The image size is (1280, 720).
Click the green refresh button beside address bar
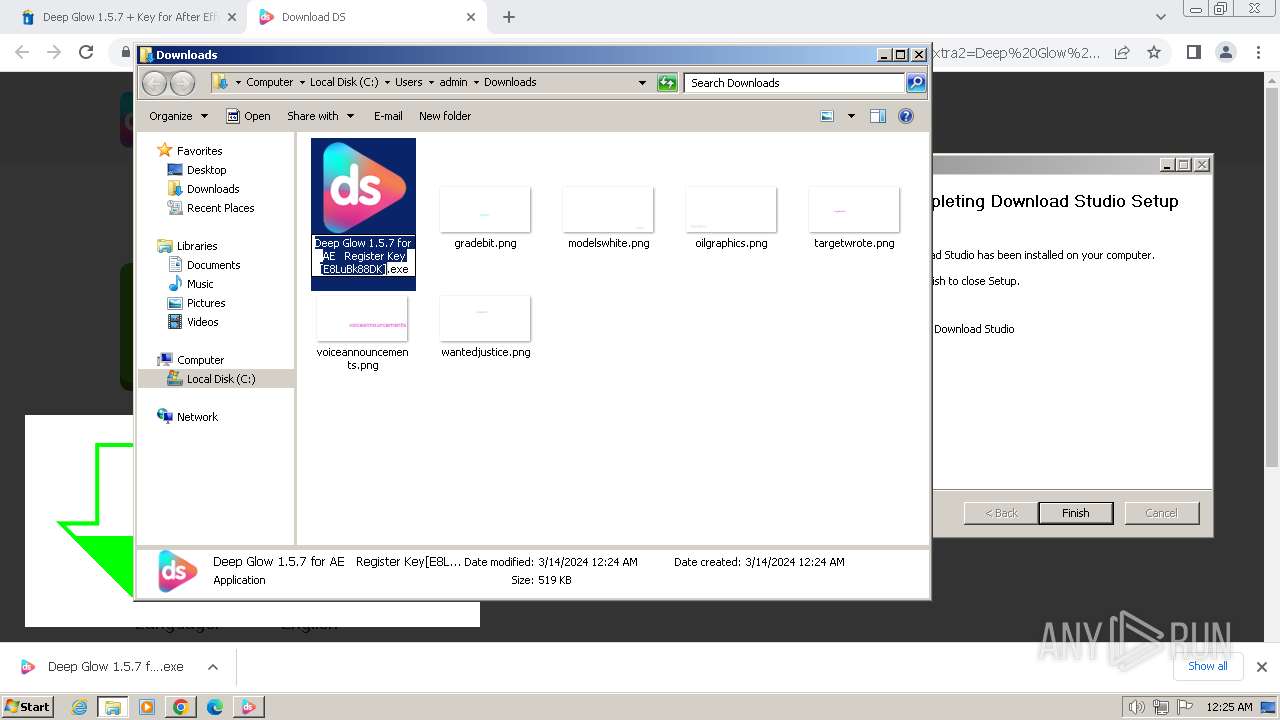click(667, 83)
